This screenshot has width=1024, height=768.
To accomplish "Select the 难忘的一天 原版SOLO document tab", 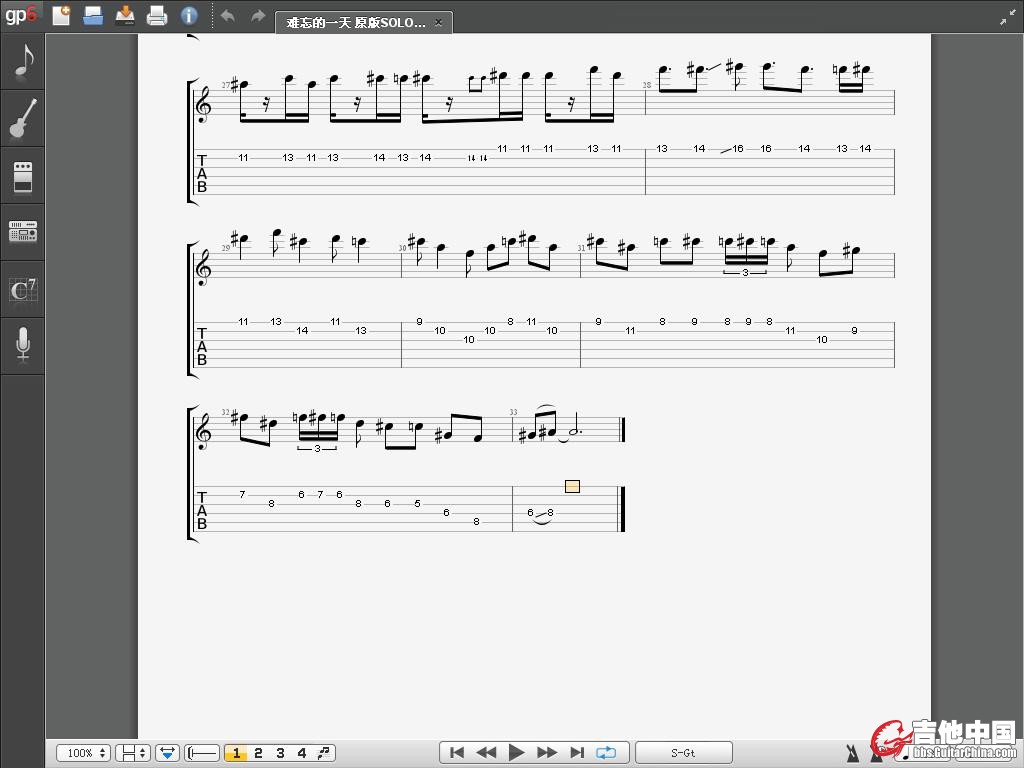I will tap(355, 22).
